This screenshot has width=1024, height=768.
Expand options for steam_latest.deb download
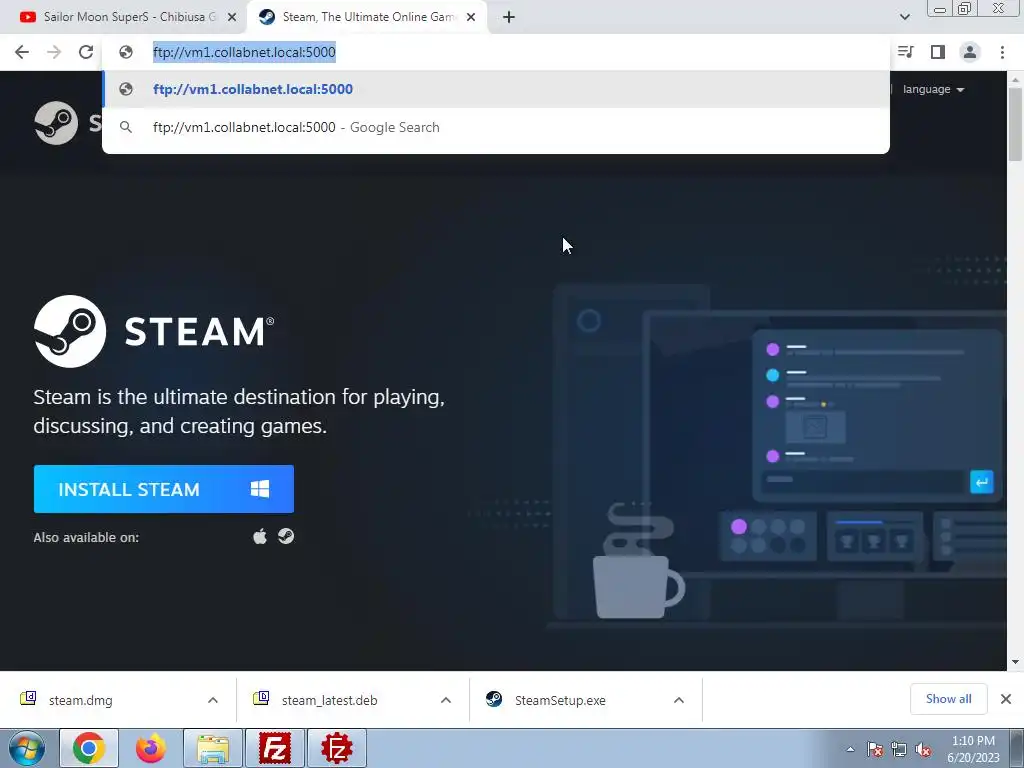(x=446, y=700)
